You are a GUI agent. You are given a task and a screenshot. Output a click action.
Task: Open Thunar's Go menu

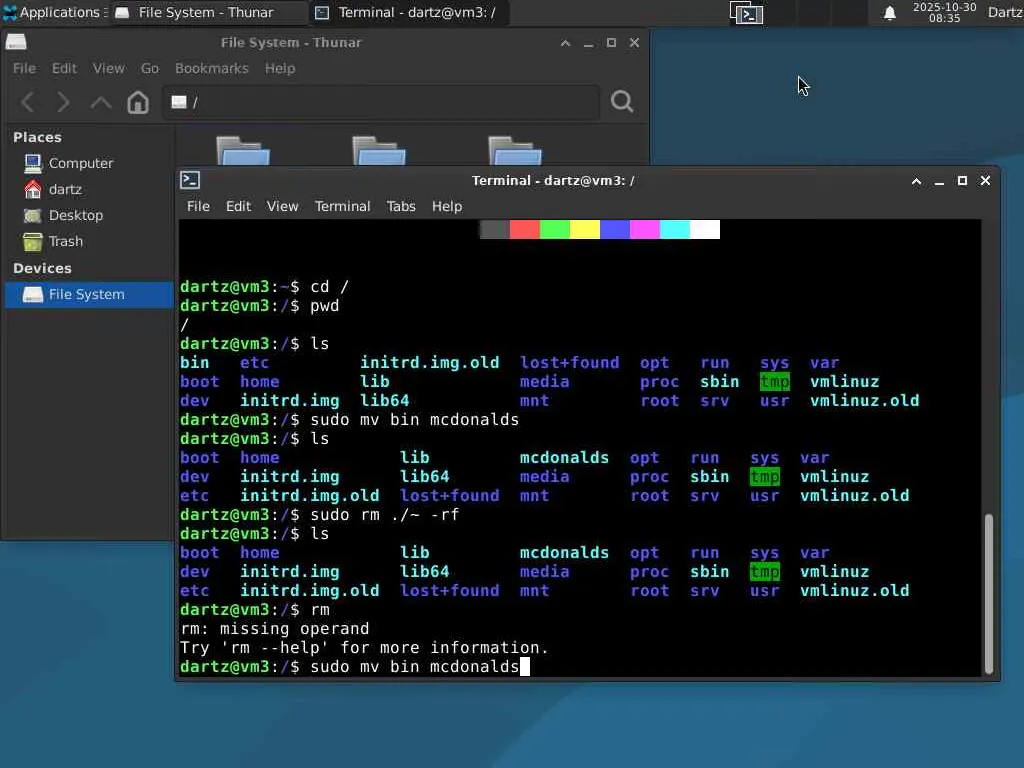click(150, 69)
